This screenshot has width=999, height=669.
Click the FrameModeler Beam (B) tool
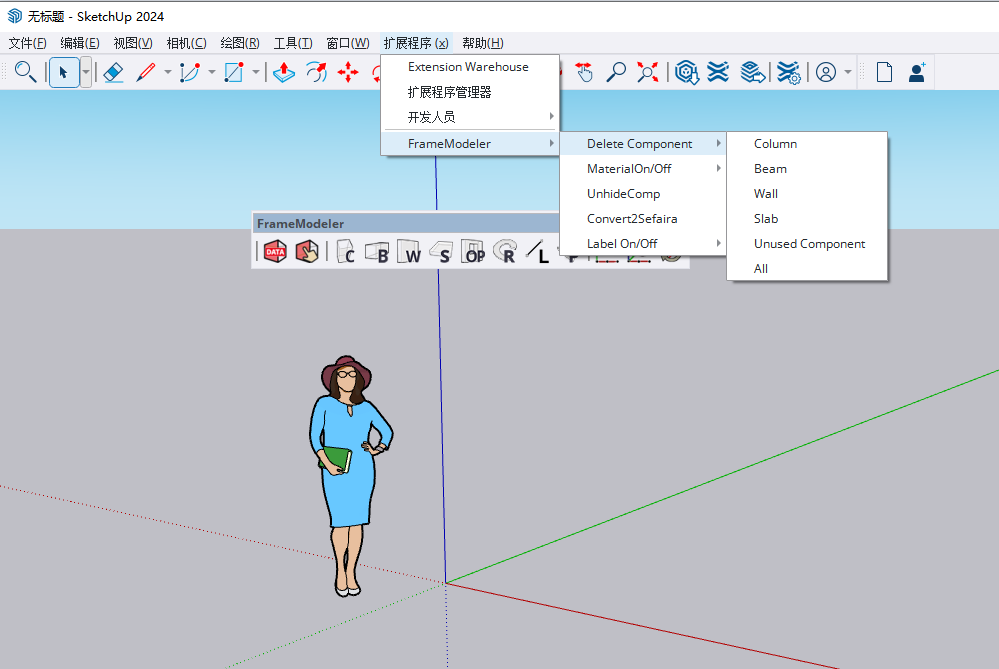(x=378, y=253)
